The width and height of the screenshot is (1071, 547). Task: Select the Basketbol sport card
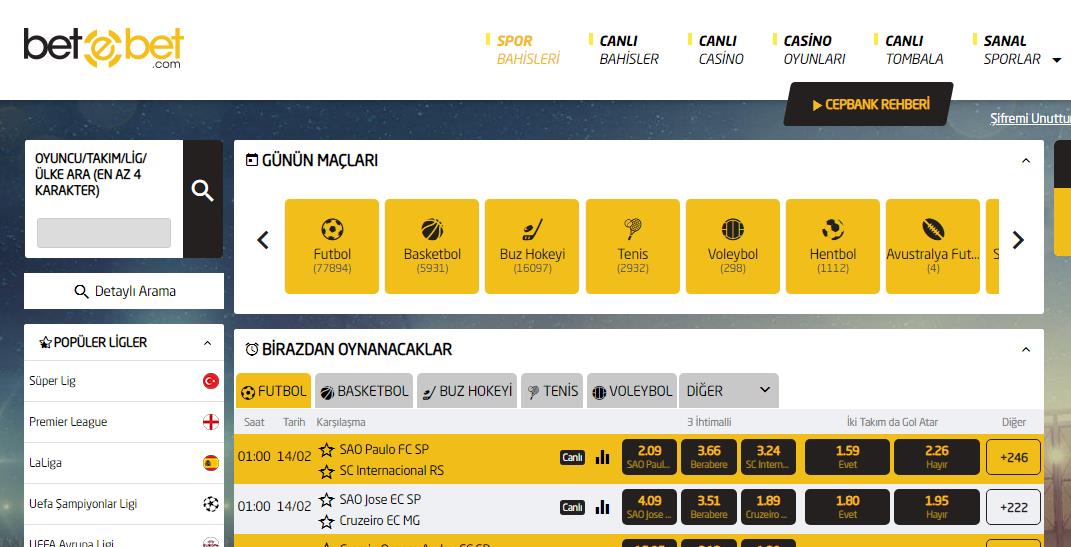432,247
